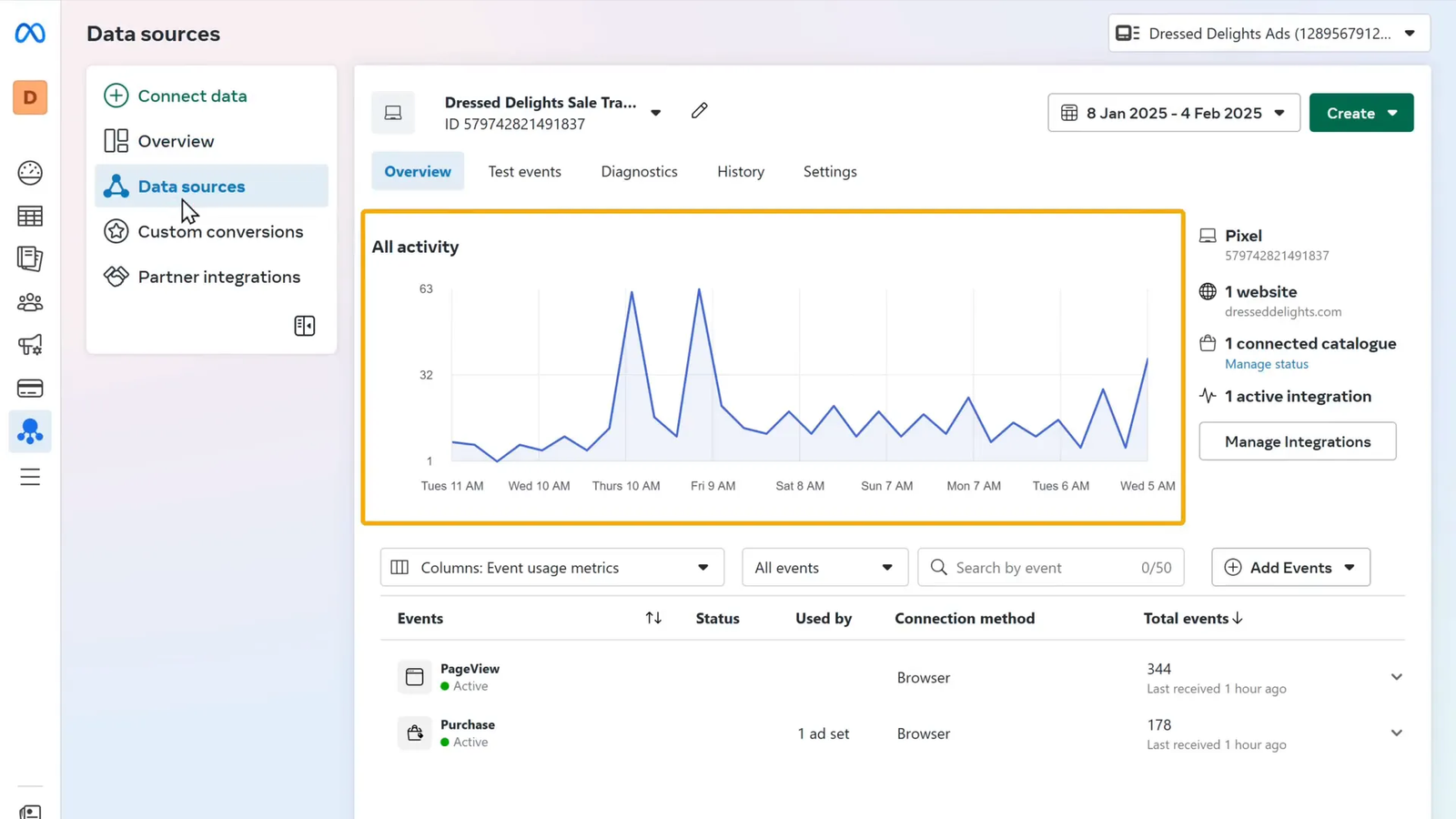Open the reports document icon in sidebar
This screenshot has width=1456, height=819.
[x=30, y=258]
